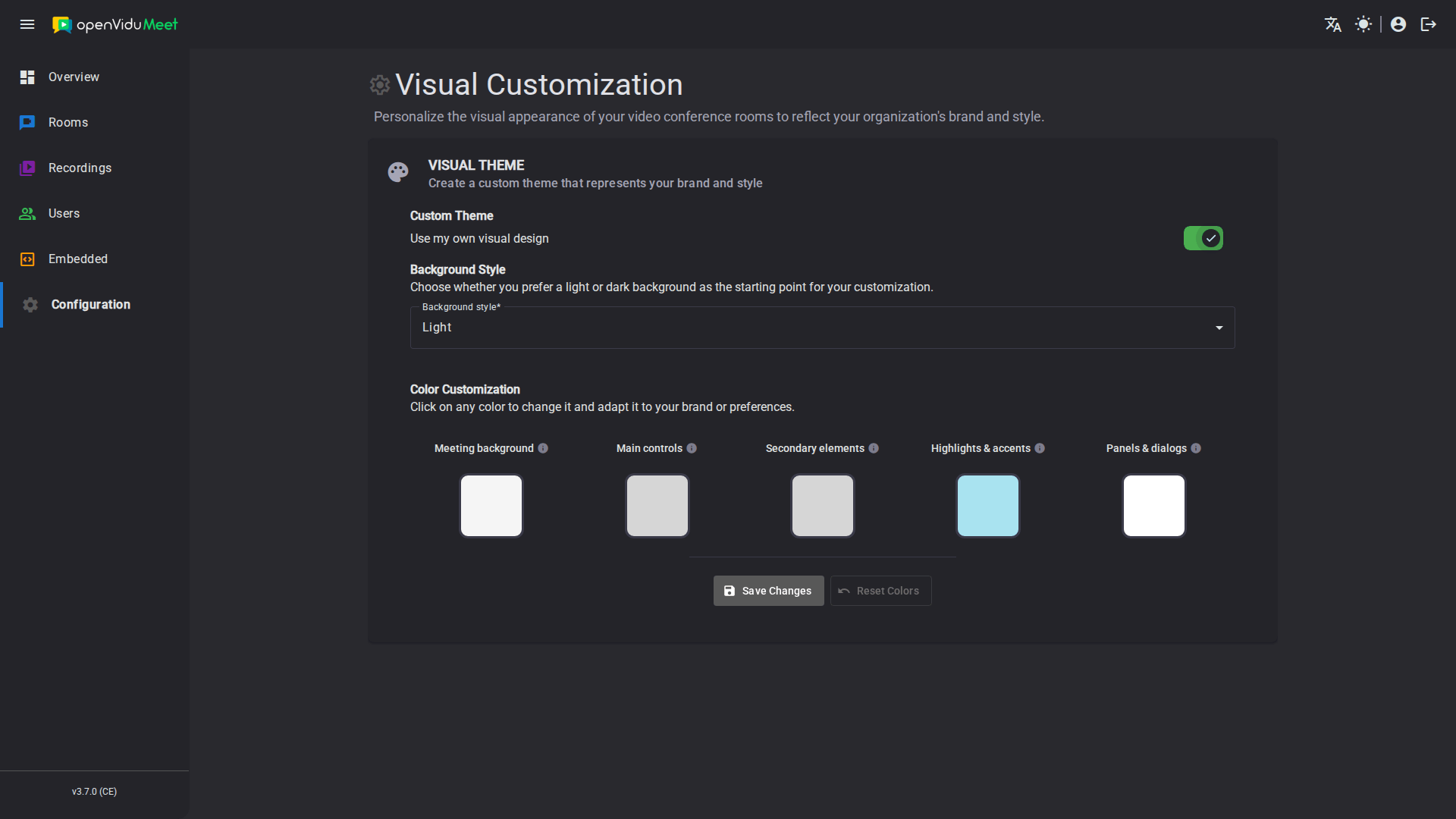The height and width of the screenshot is (819, 1456).
Task: Click the OpenVidu Meet logo
Action: (115, 24)
